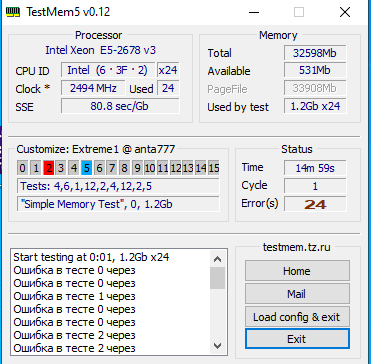Click the 'Simple Memory Test' field

click(x=118, y=204)
